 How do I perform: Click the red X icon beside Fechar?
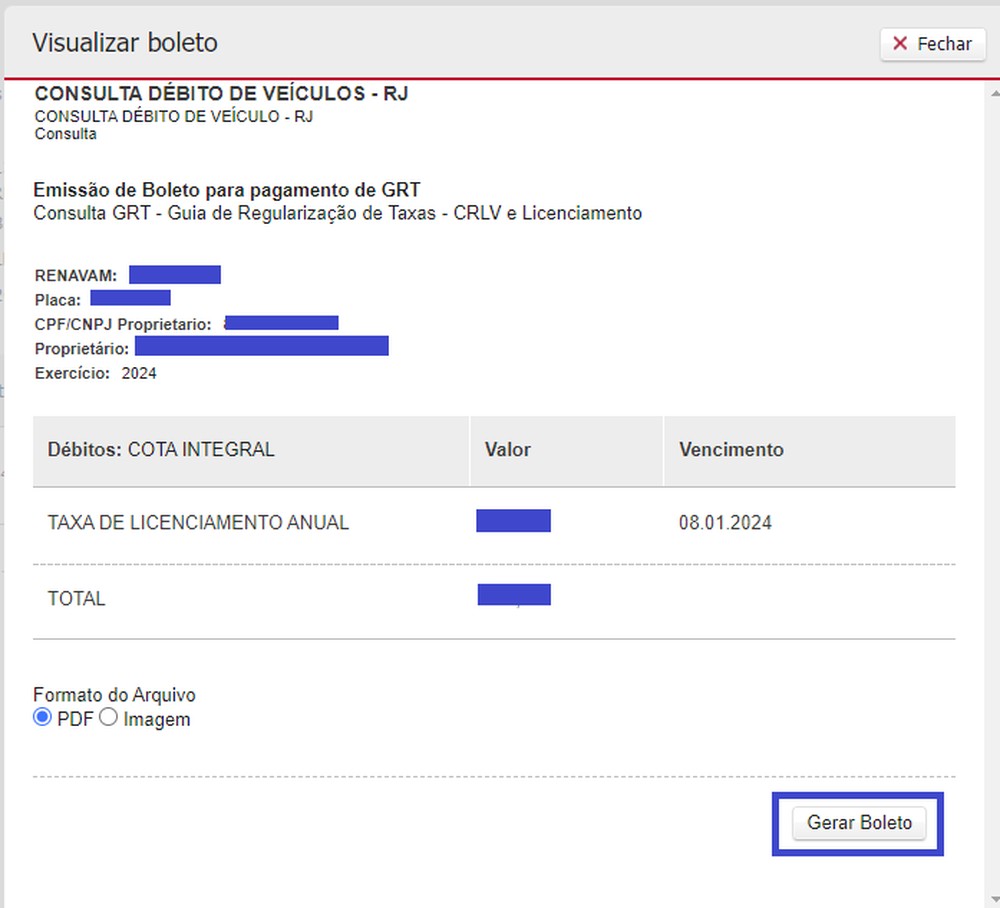click(x=900, y=44)
